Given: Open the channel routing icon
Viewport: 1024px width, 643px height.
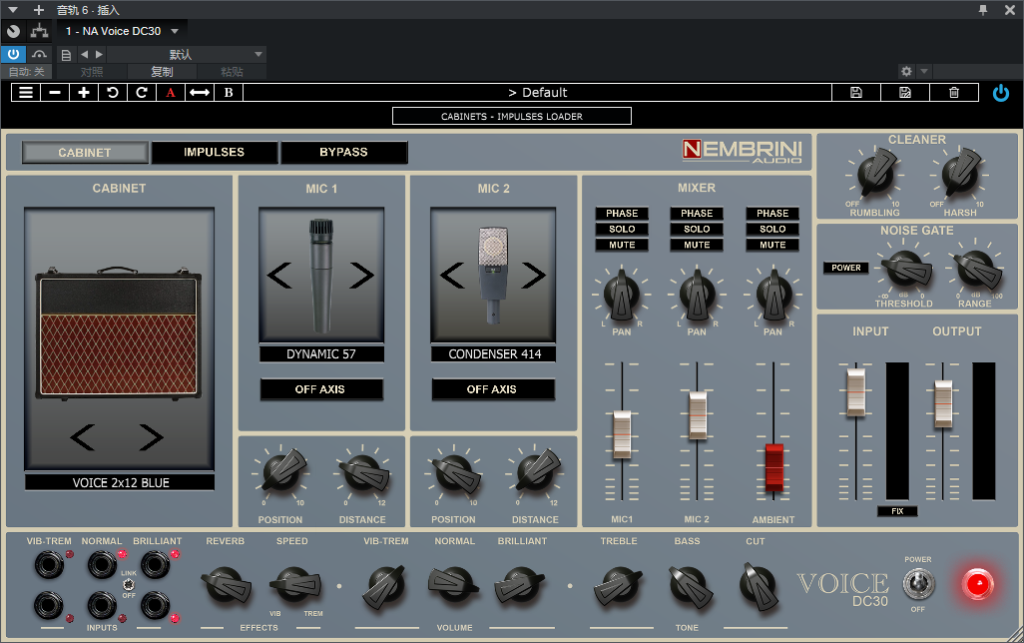Looking at the screenshot, I should [x=40, y=31].
